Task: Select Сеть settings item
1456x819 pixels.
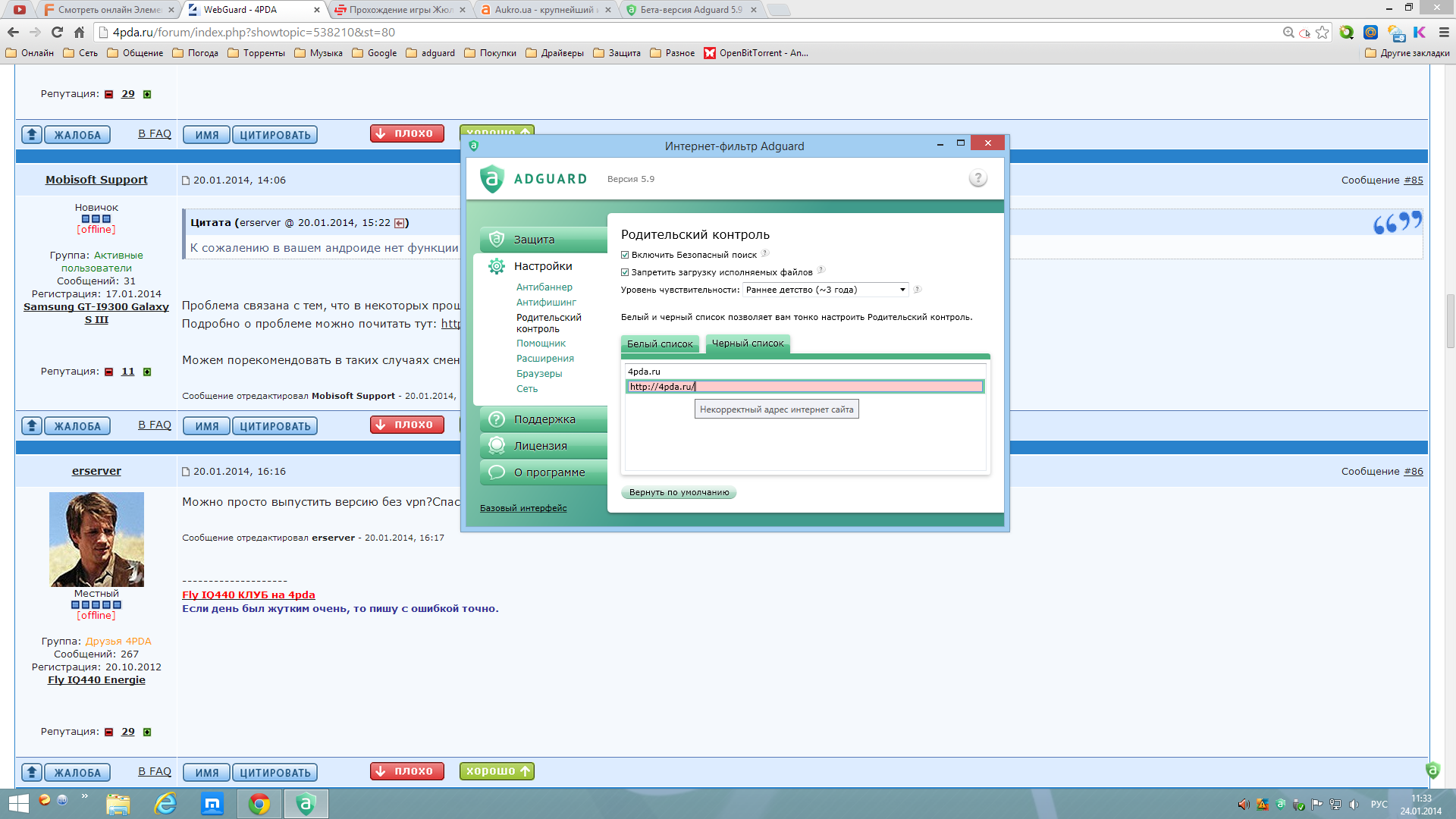Action: pyautogui.click(x=527, y=389)
